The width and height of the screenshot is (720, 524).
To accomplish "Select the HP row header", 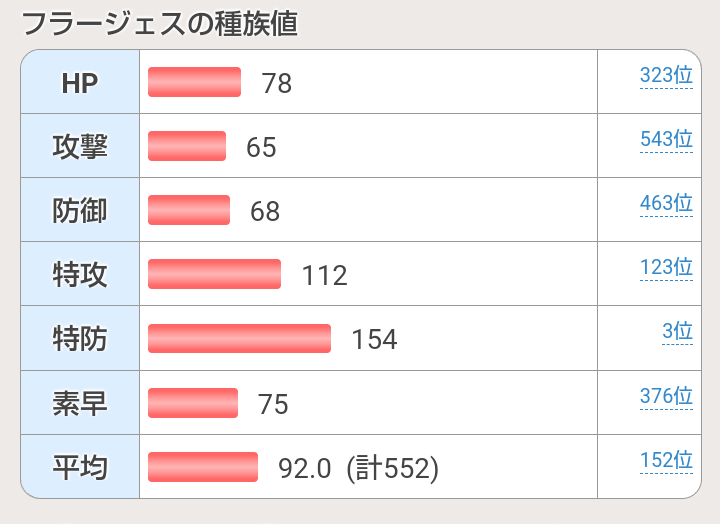I will 80,83.
